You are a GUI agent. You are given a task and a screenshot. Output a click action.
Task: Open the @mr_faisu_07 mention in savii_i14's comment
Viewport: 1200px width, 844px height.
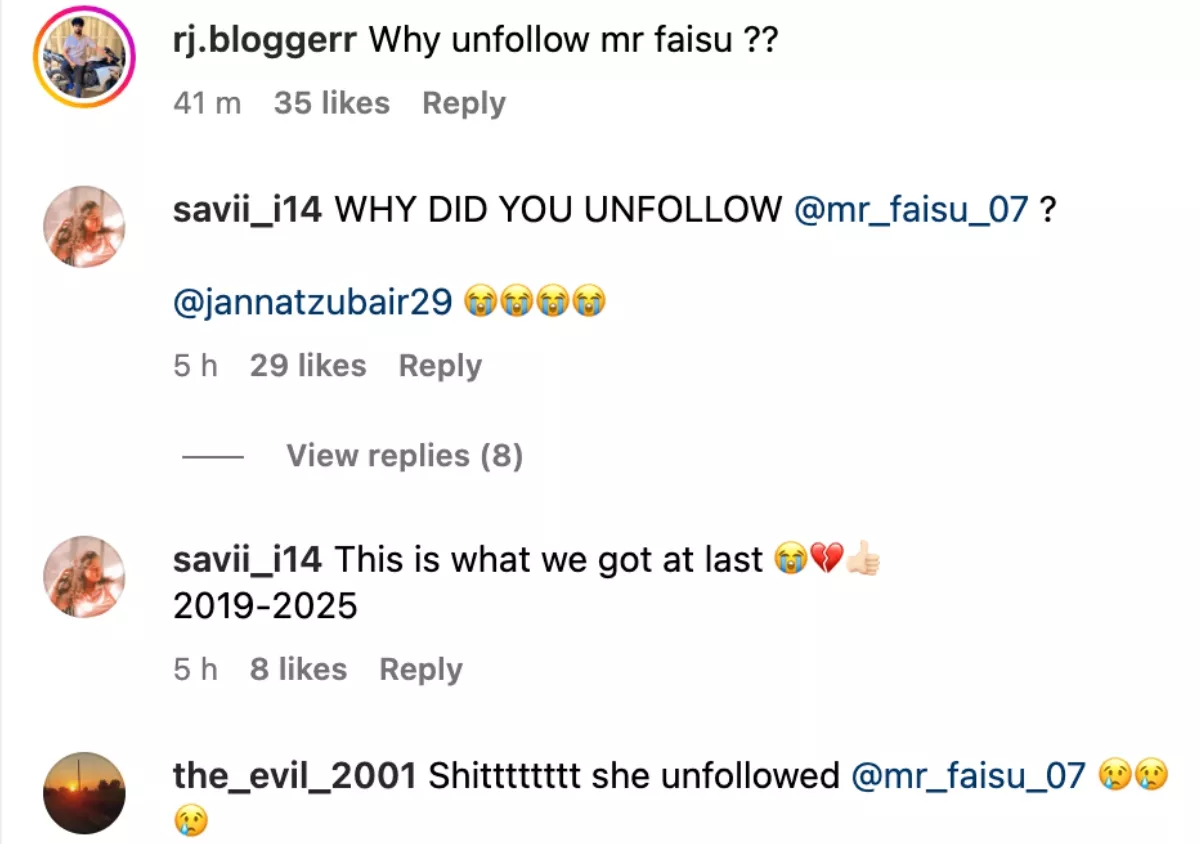click(911, 210)
